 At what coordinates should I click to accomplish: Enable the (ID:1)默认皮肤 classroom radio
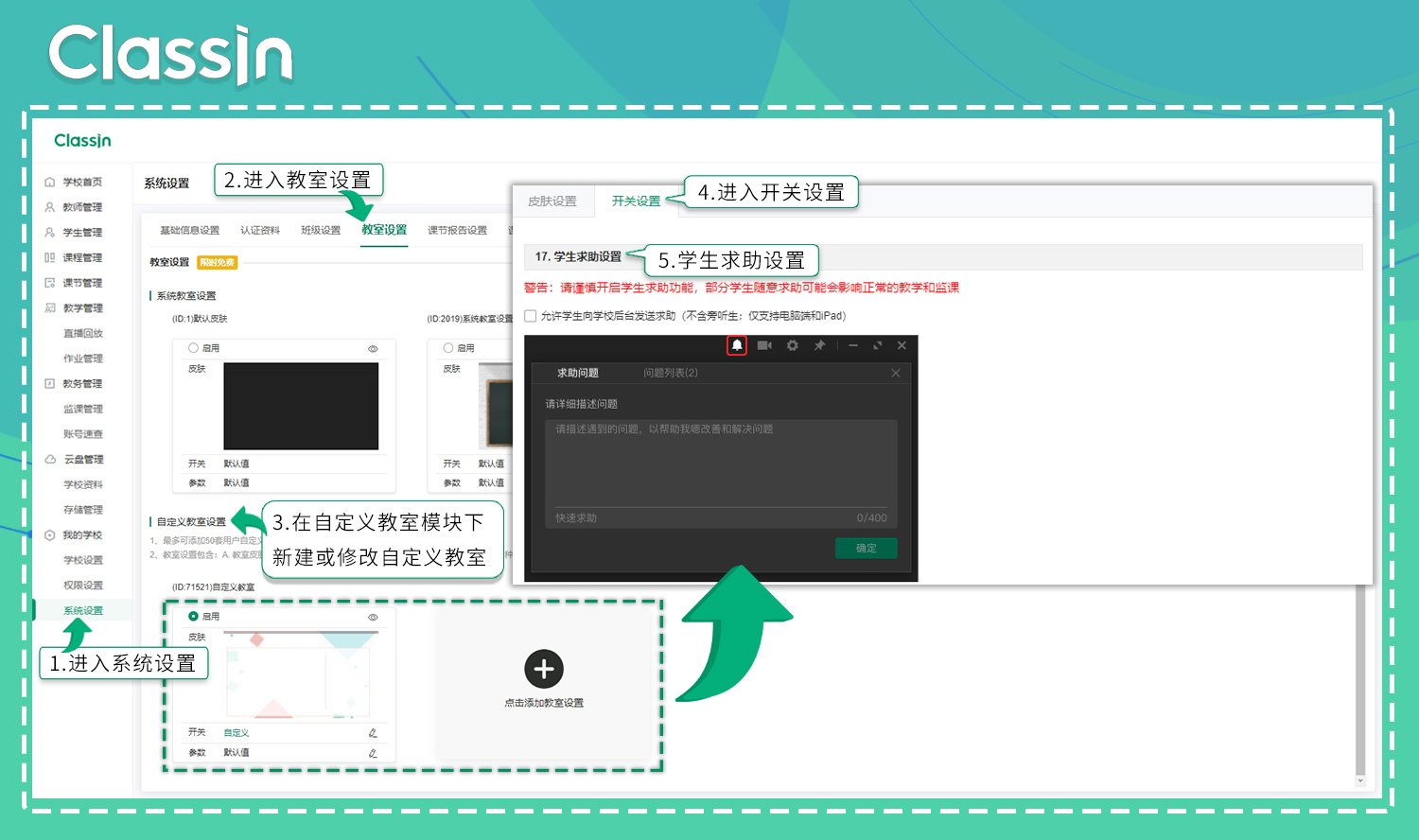[x=193, y=348]
